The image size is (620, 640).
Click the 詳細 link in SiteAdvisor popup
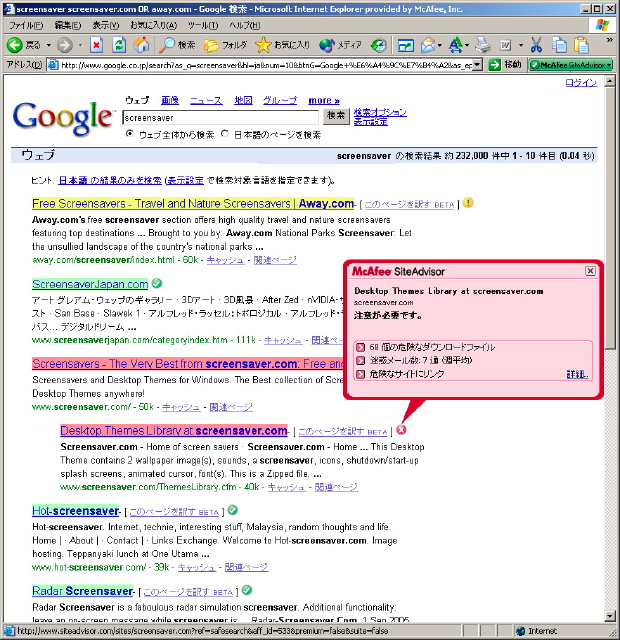coord(577,374)
